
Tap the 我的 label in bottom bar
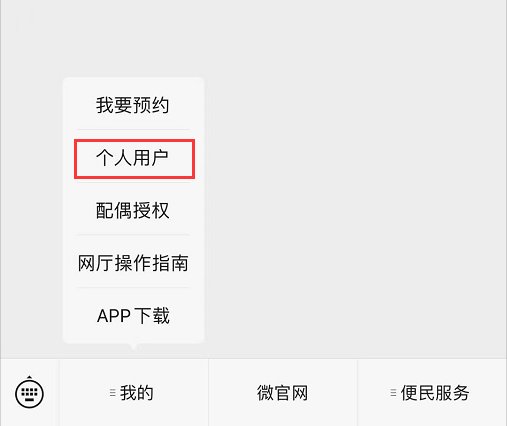pyautogui.click(x=137, y=393)
